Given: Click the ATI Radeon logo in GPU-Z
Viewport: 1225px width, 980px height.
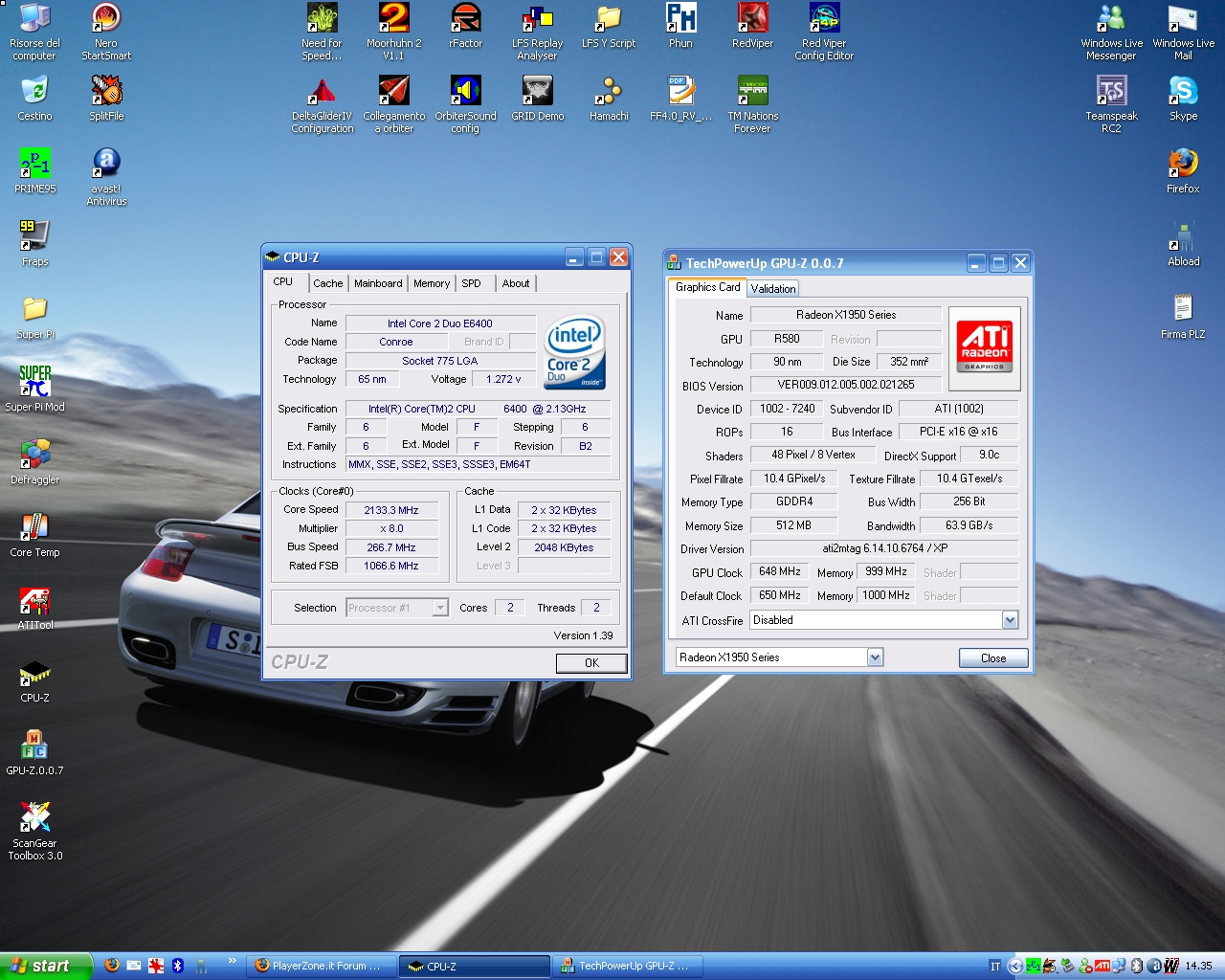Looking at the screenshot, I should click(x=984, y=347).
